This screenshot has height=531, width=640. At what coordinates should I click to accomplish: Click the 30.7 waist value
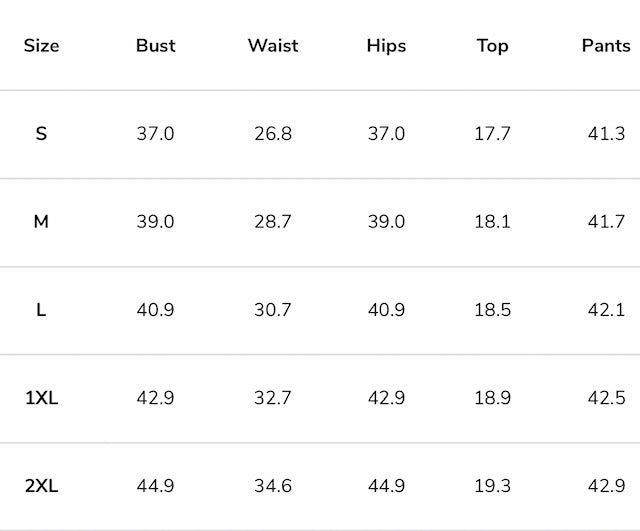coord(273,310)
